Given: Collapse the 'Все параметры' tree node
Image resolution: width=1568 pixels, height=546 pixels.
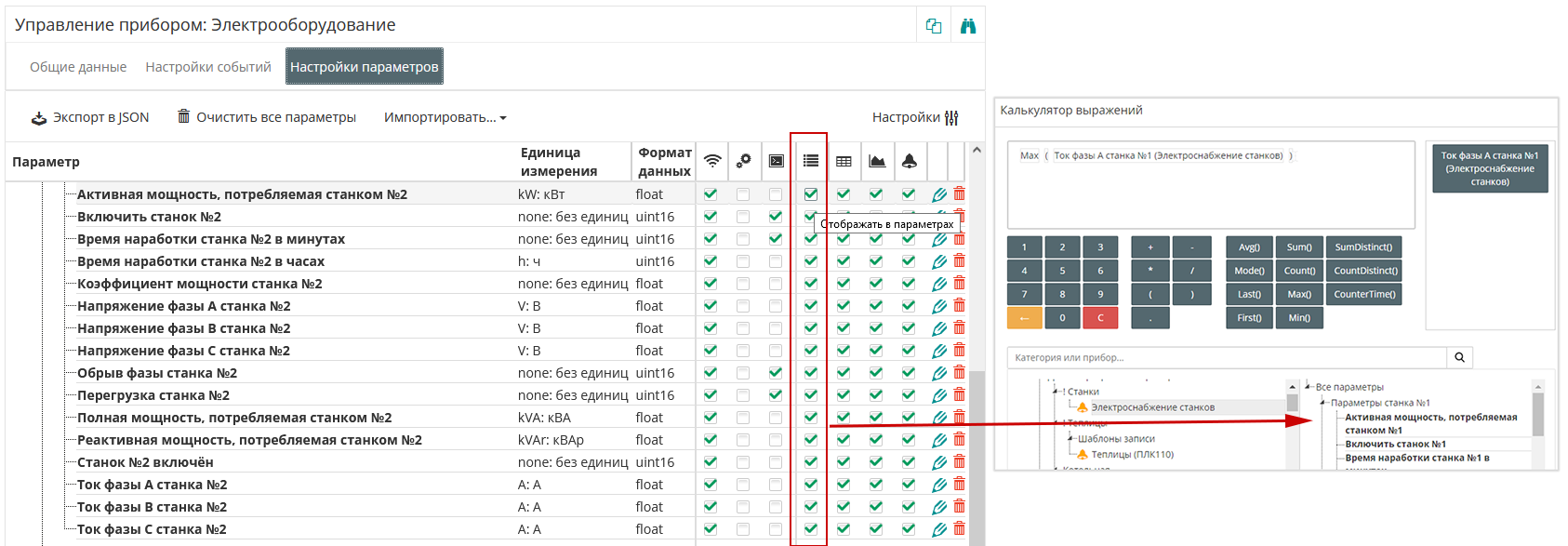Looking at the screenshot, I should tap(1308, 387).
